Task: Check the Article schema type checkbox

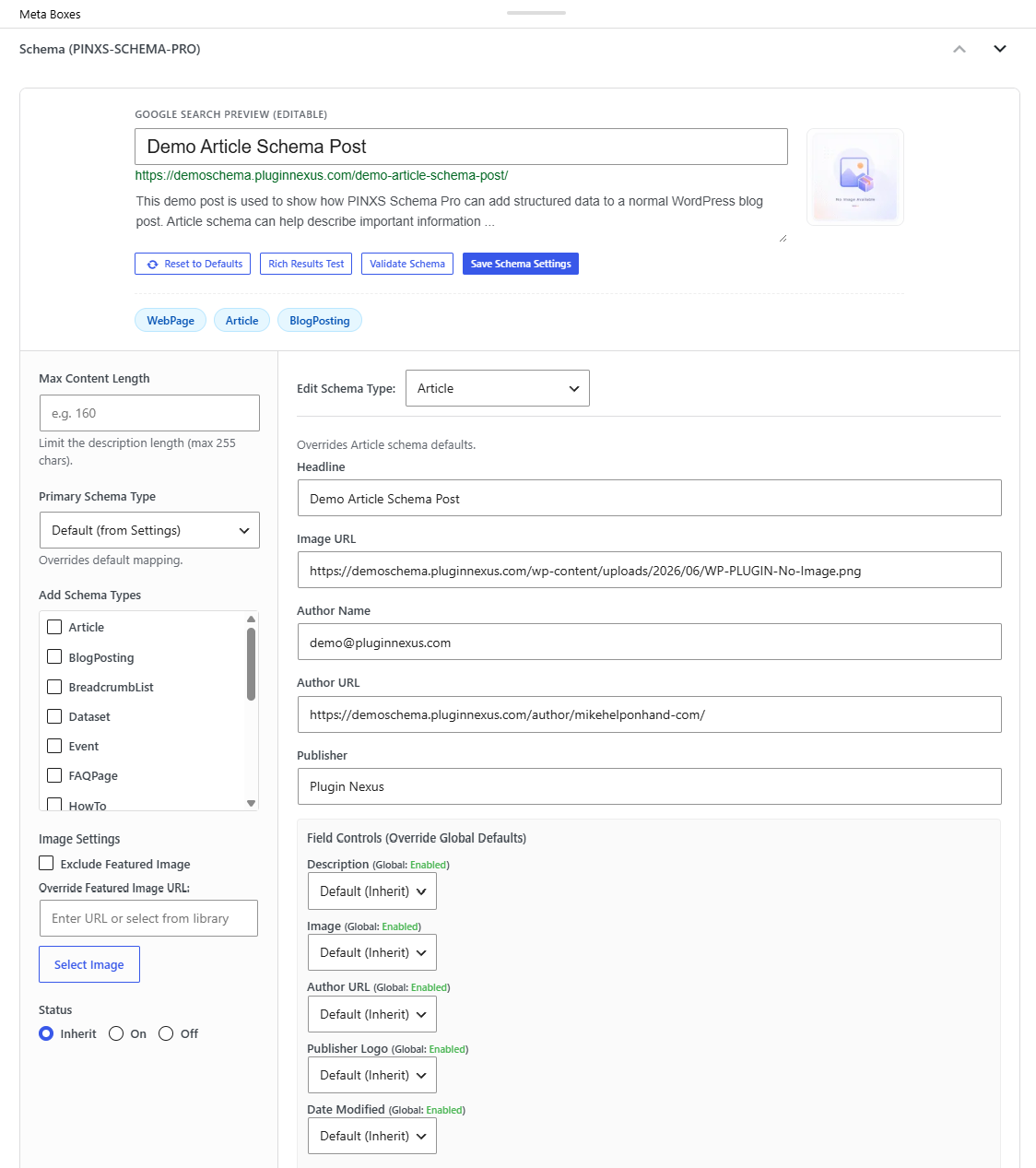Action: click(54, 627)
